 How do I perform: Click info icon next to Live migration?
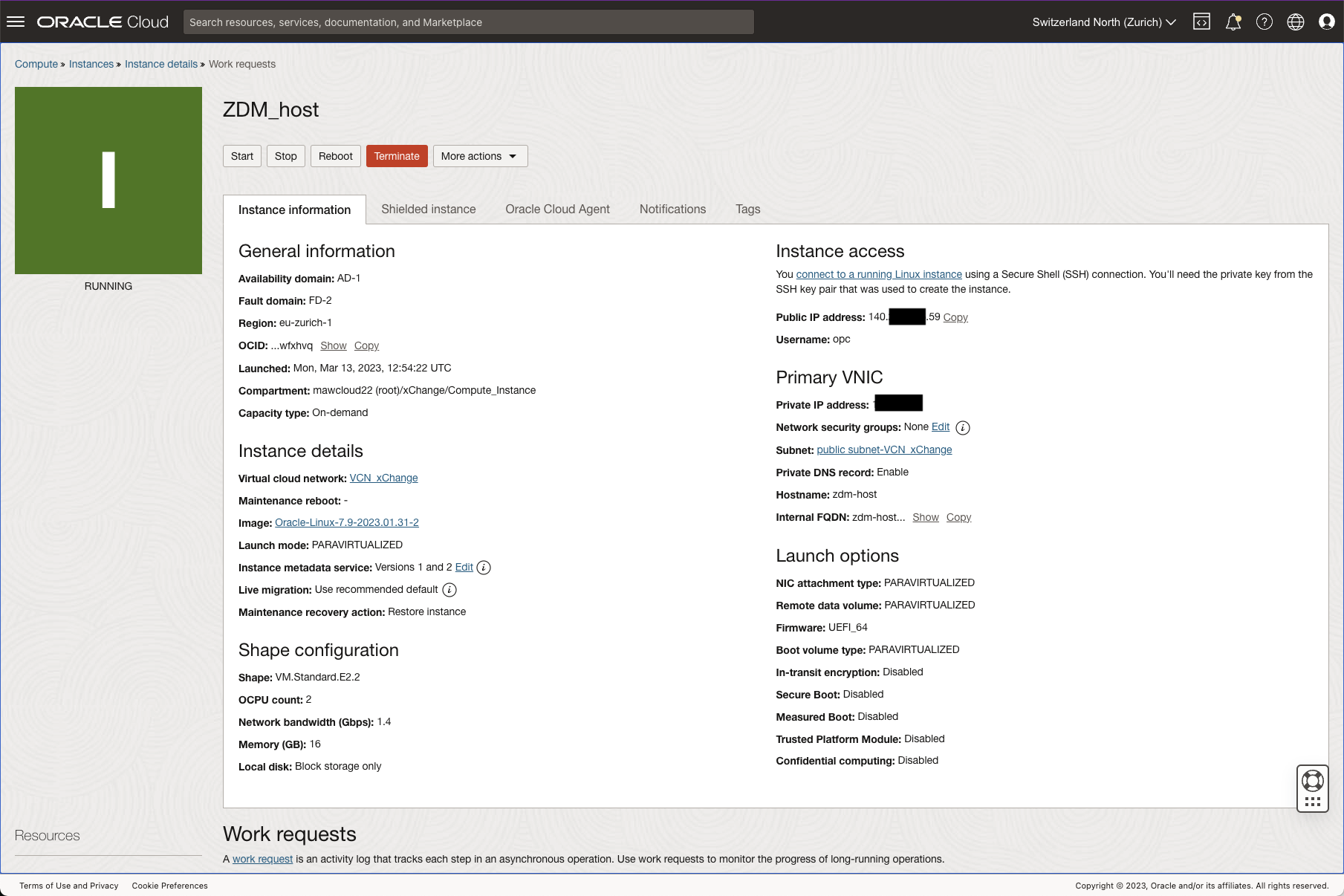(449, 590)
